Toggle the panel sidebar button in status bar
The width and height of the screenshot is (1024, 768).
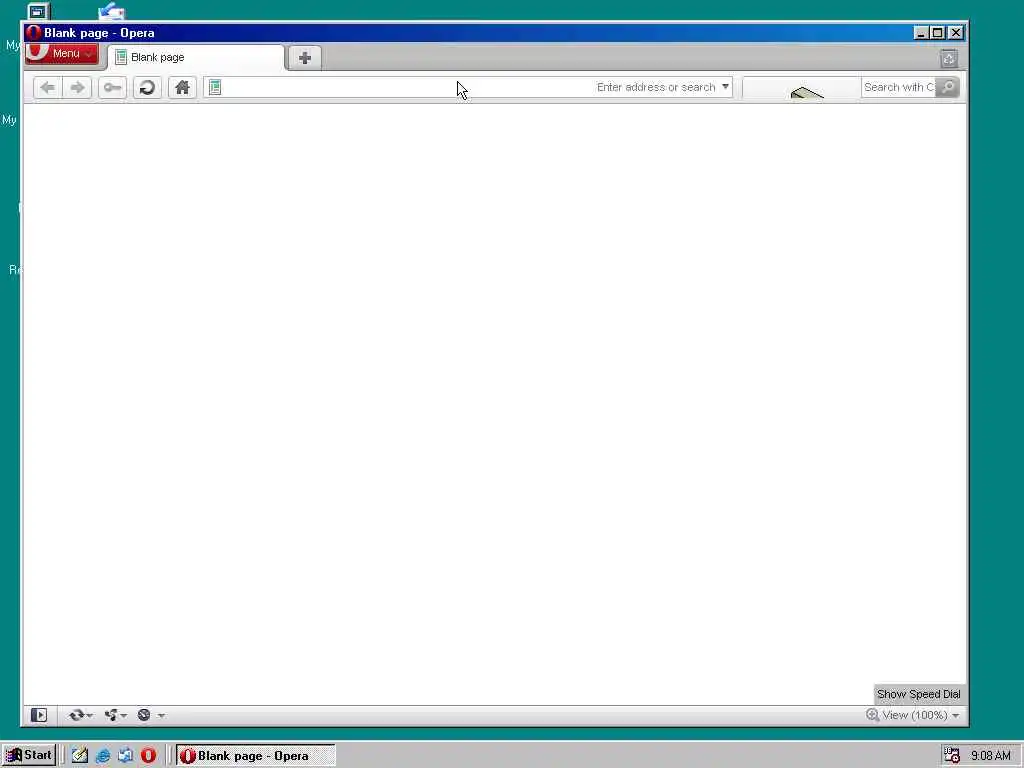(39, 715)
